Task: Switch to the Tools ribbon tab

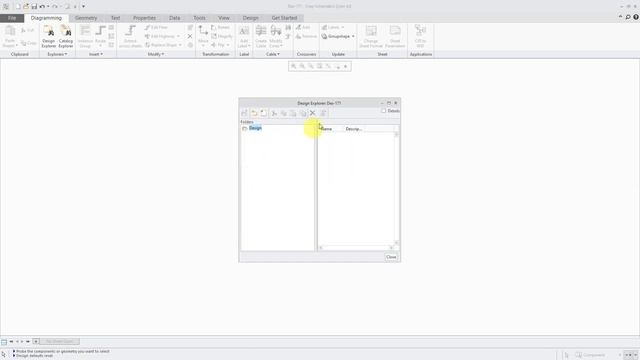Action: tap(199, 18)
